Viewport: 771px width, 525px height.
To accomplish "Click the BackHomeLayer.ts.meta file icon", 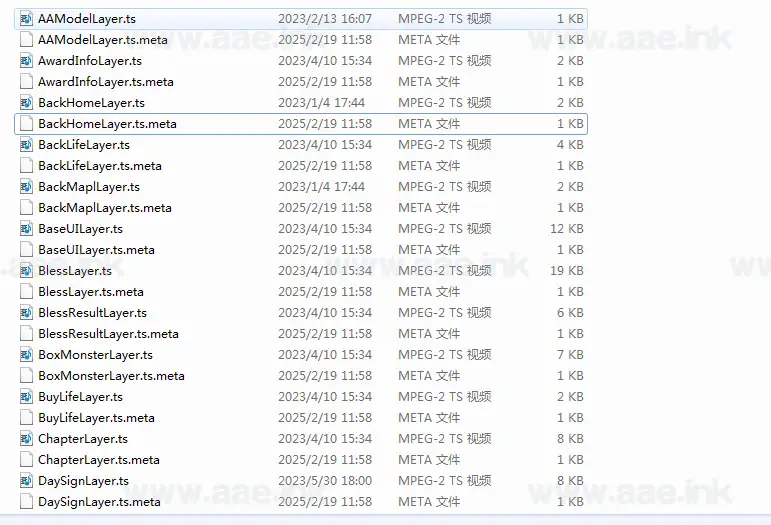I will point(26,124).
